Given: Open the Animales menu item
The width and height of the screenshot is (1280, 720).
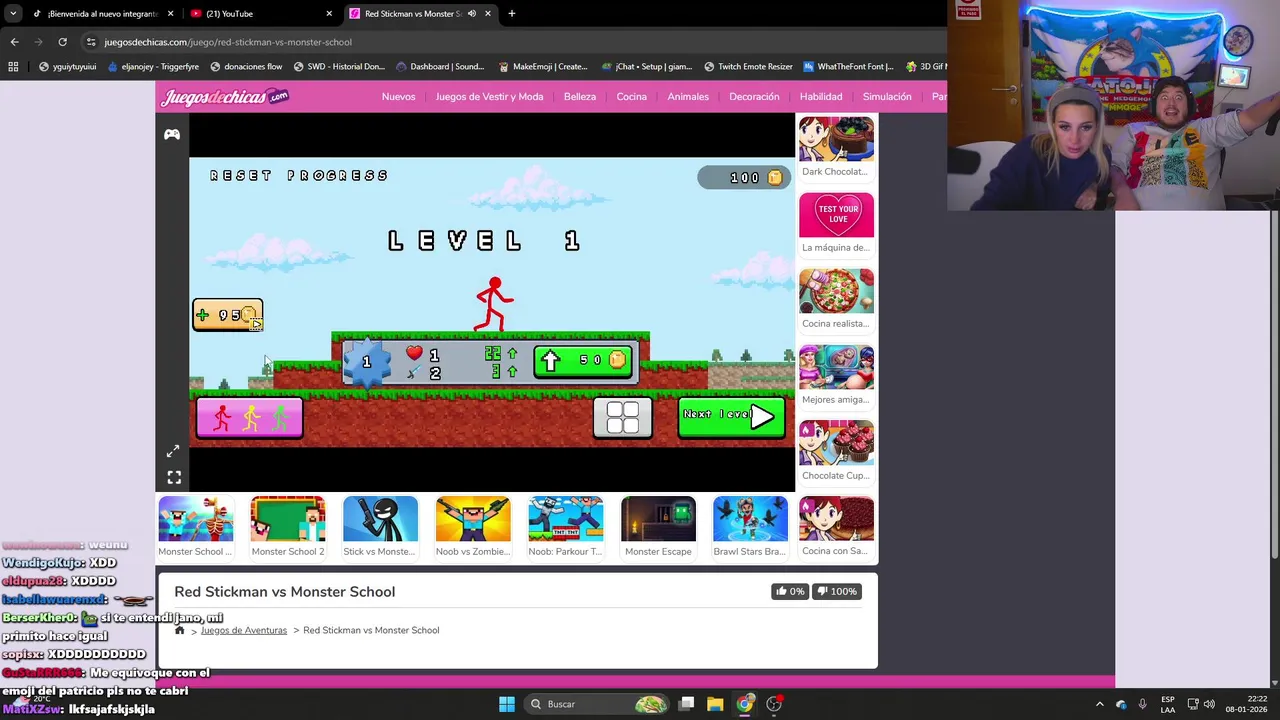Looking at the screenshot, I should point(688,97).
